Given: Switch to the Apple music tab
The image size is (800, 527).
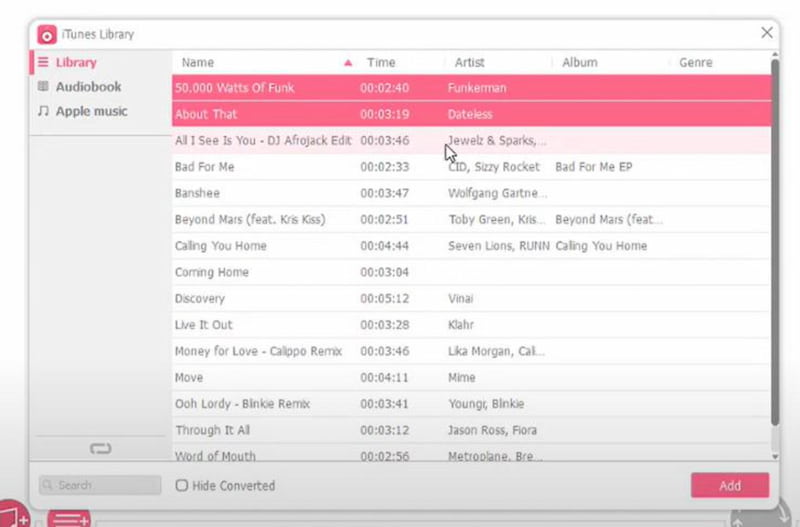Looking at the screenshot, I should [91, 111].
